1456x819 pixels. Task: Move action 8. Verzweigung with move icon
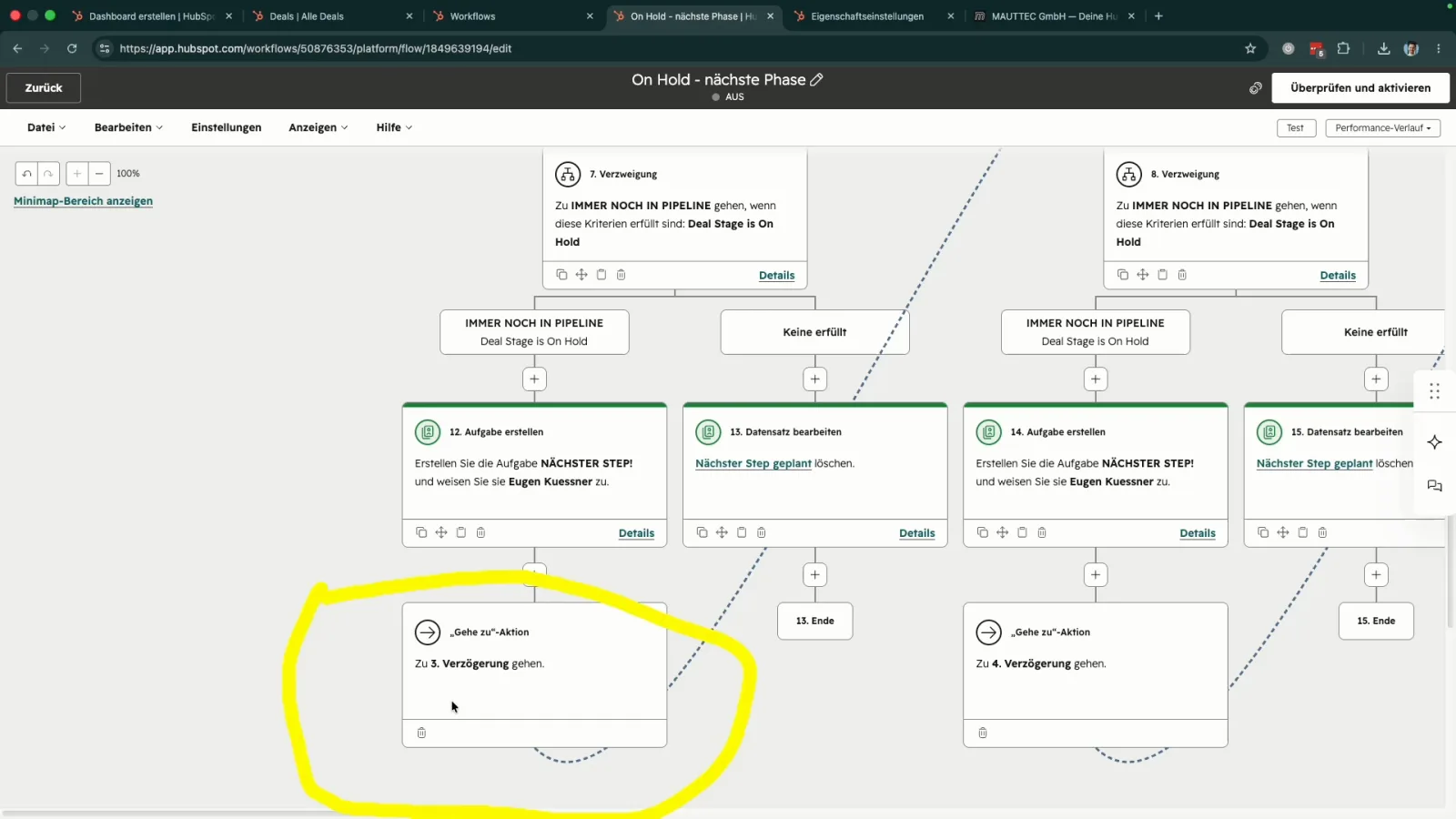coord(1143,275)
